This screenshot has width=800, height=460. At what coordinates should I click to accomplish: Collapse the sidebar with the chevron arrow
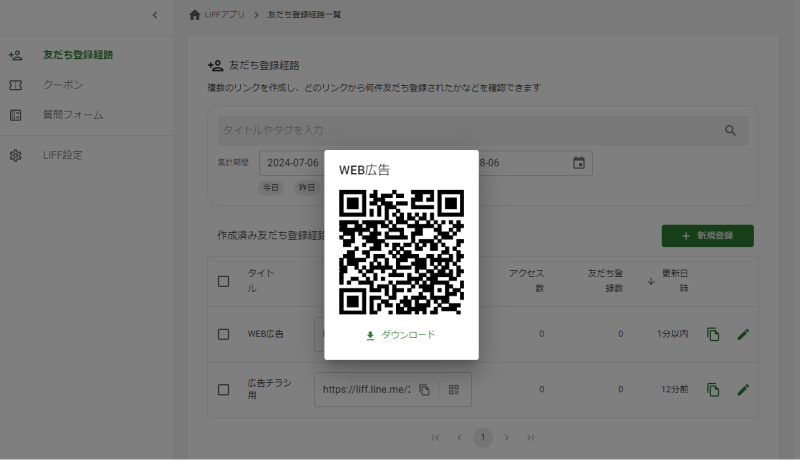155,15
